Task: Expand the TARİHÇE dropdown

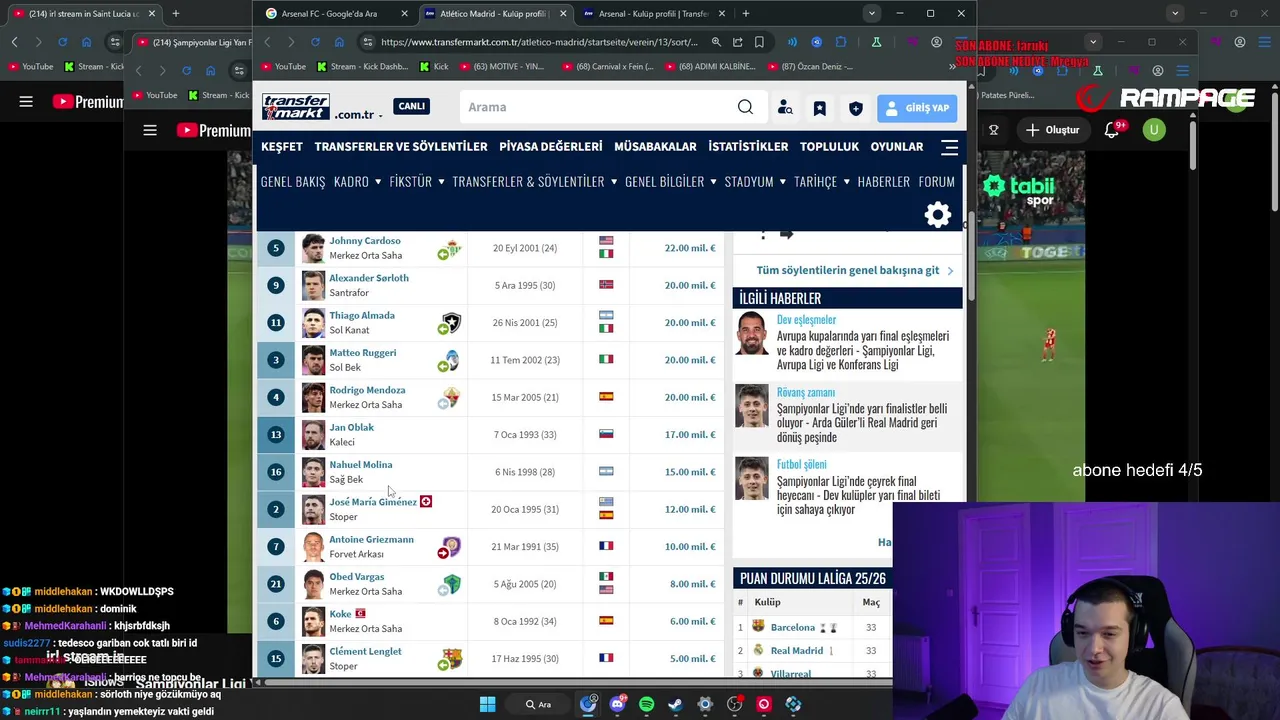Action: click(846, 182)
